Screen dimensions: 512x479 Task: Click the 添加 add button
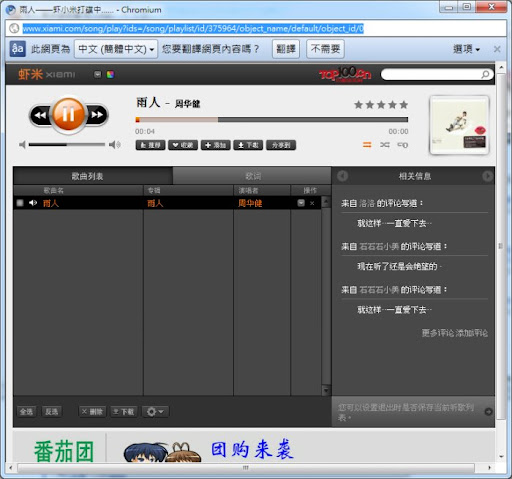(x=216, y=145)
